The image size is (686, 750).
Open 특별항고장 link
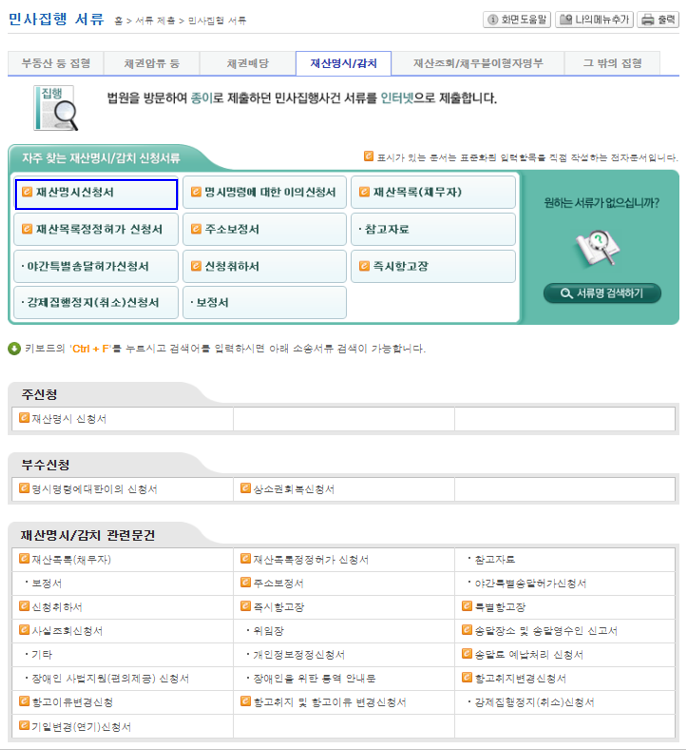500,607
